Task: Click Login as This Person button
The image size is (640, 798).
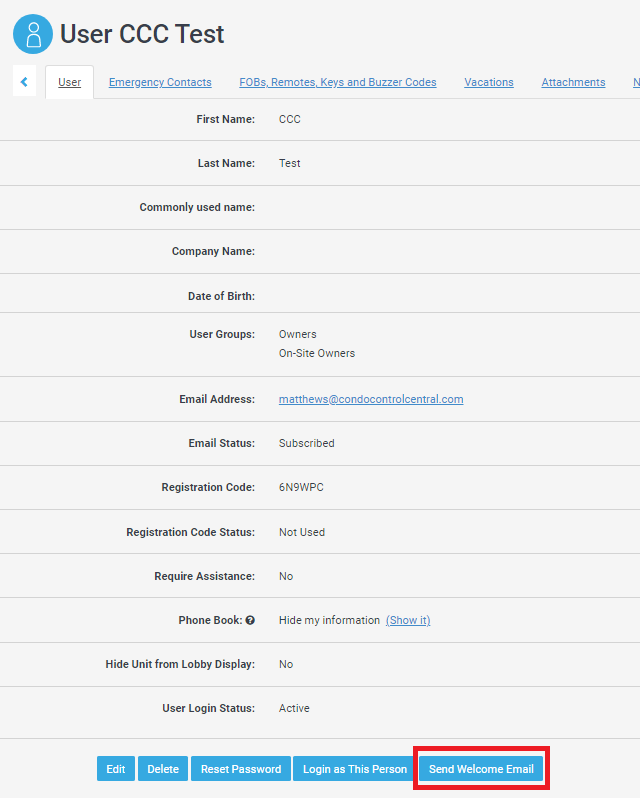Action: click(355, 769)
